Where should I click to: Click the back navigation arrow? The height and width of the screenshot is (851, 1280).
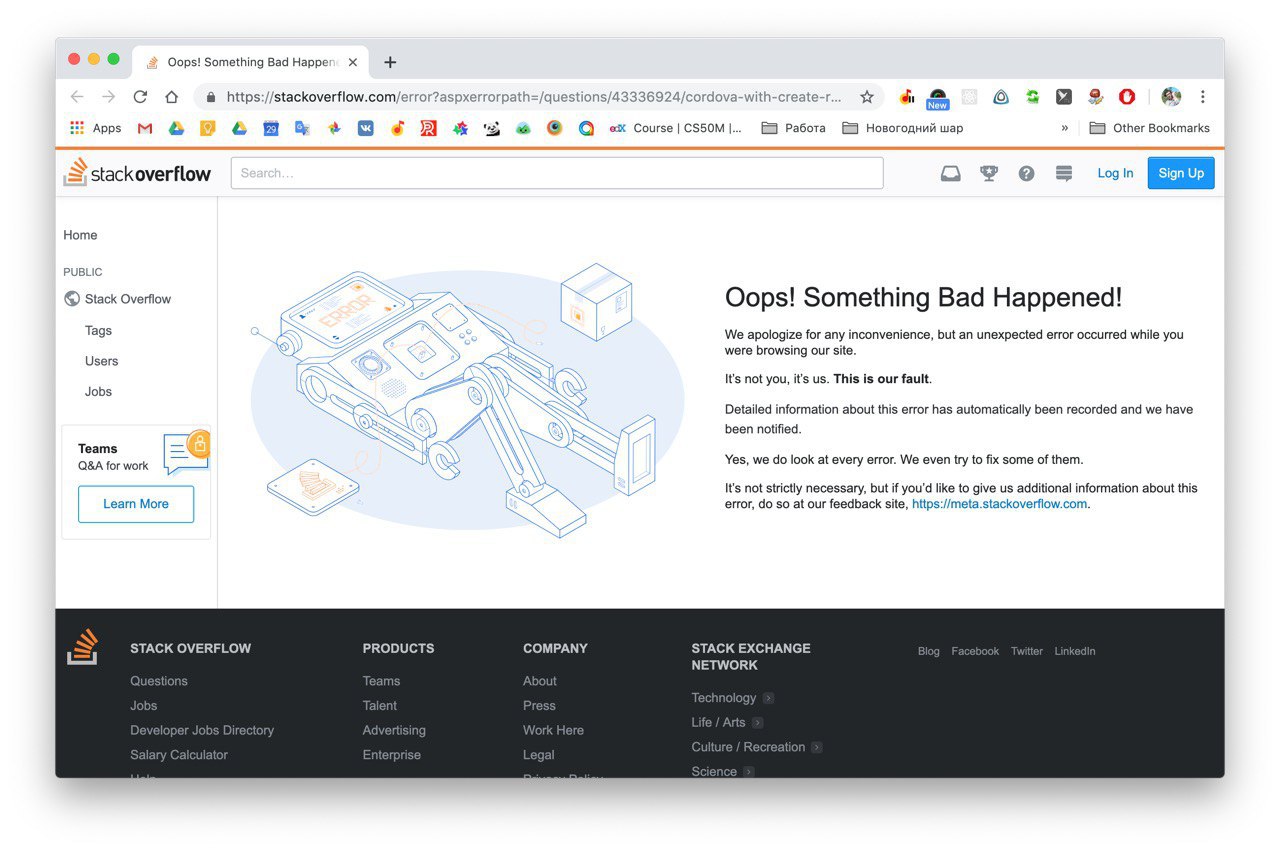click(77, 97)
